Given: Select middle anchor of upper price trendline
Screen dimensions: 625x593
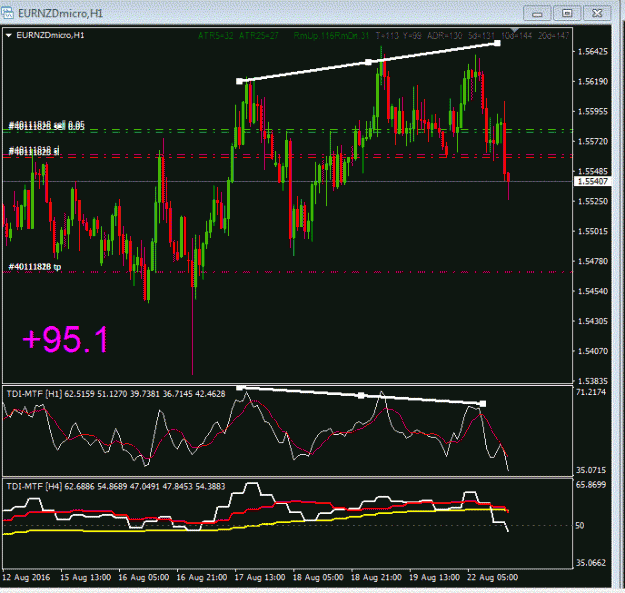Looking at the screenshot, I should (x=368, y=62).
